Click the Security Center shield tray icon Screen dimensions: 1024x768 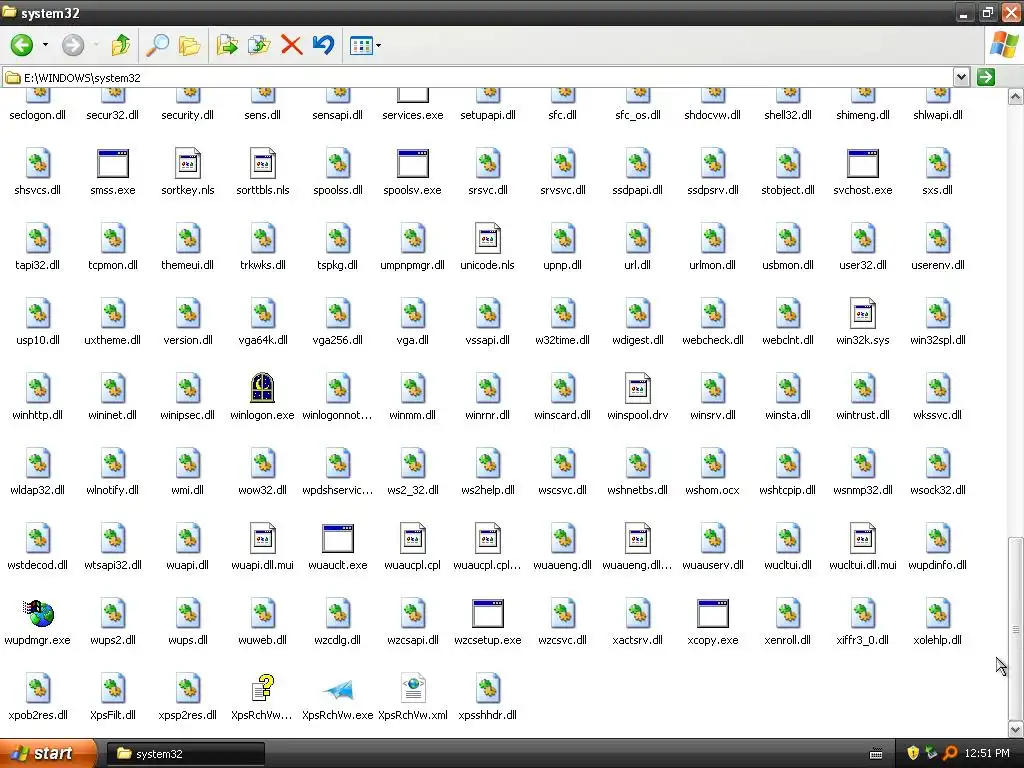click(x=913, y=754)
